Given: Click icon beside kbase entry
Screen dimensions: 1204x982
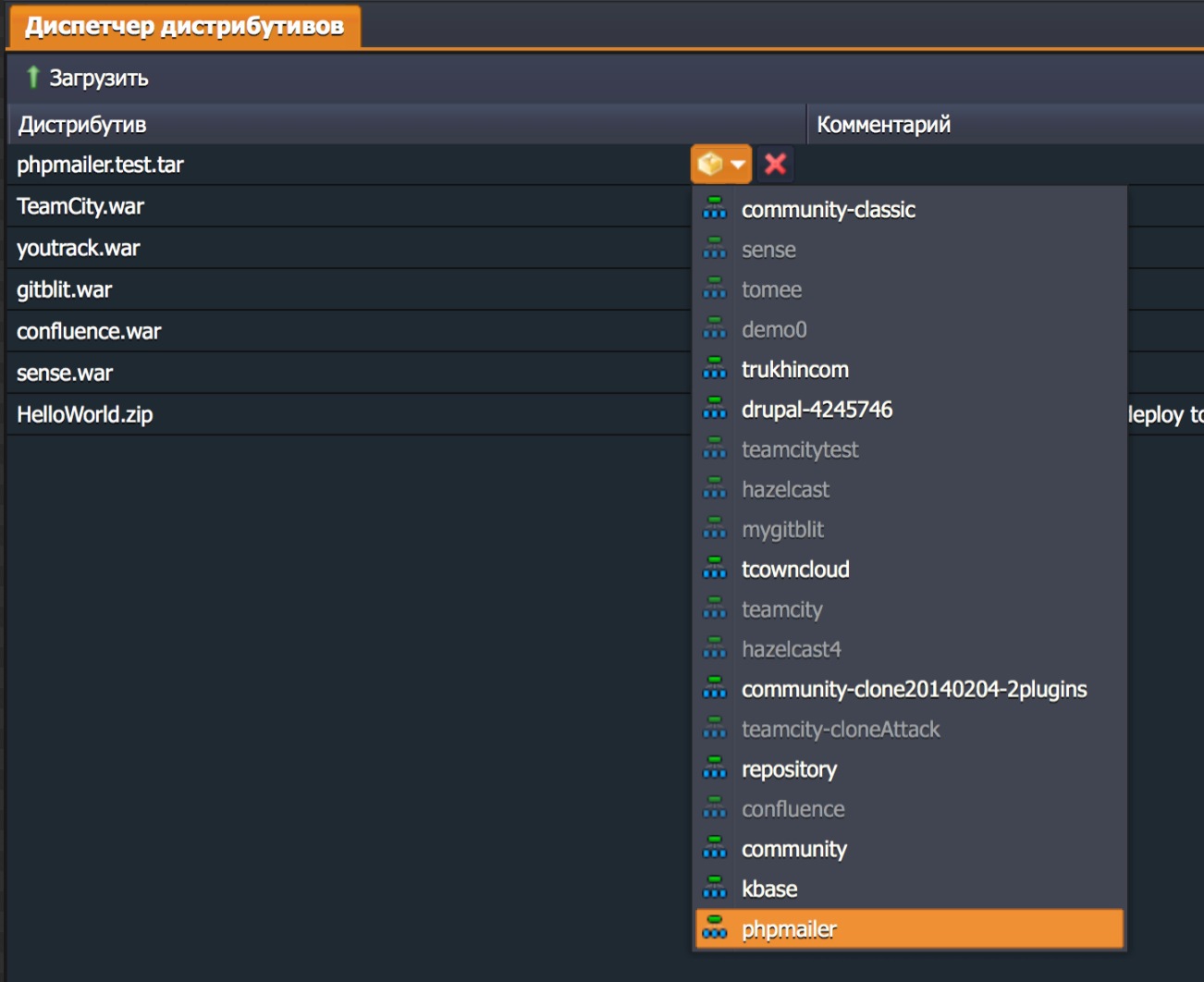Looking at the screenshot, I should click(715, 887).
